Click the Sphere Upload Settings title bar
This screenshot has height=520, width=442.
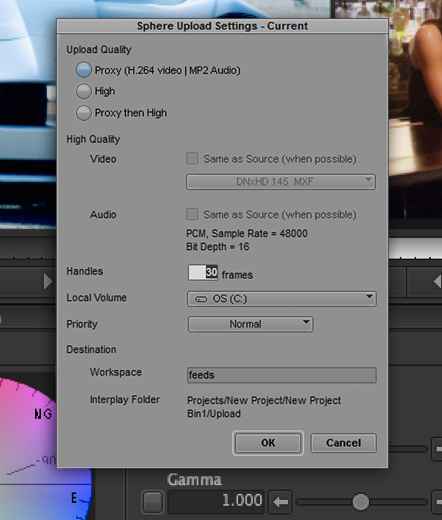pos(222,26)
